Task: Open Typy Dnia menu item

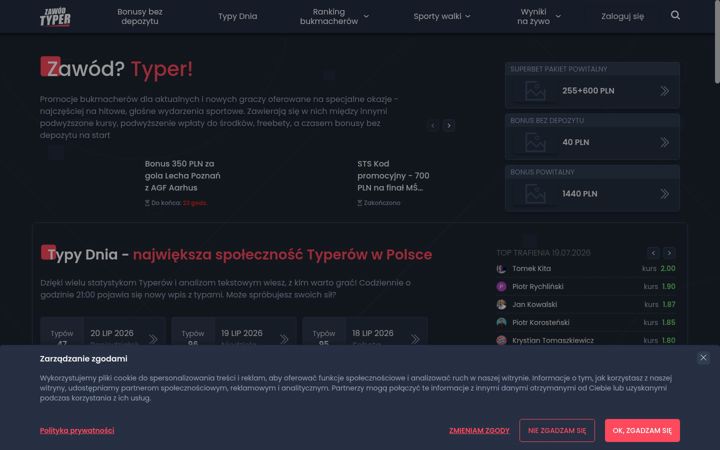Action: 237,16
